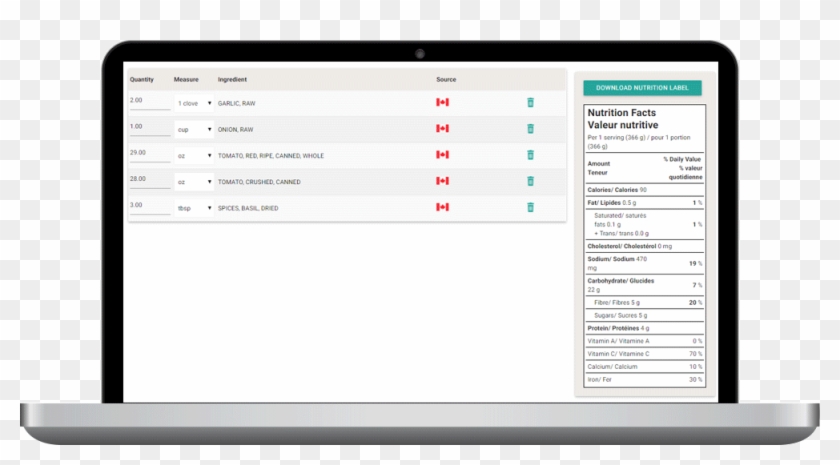Click trash icon for Tomato, Red, Ripe row
This screenshot has height=465, width=840.
click(530, 155)
